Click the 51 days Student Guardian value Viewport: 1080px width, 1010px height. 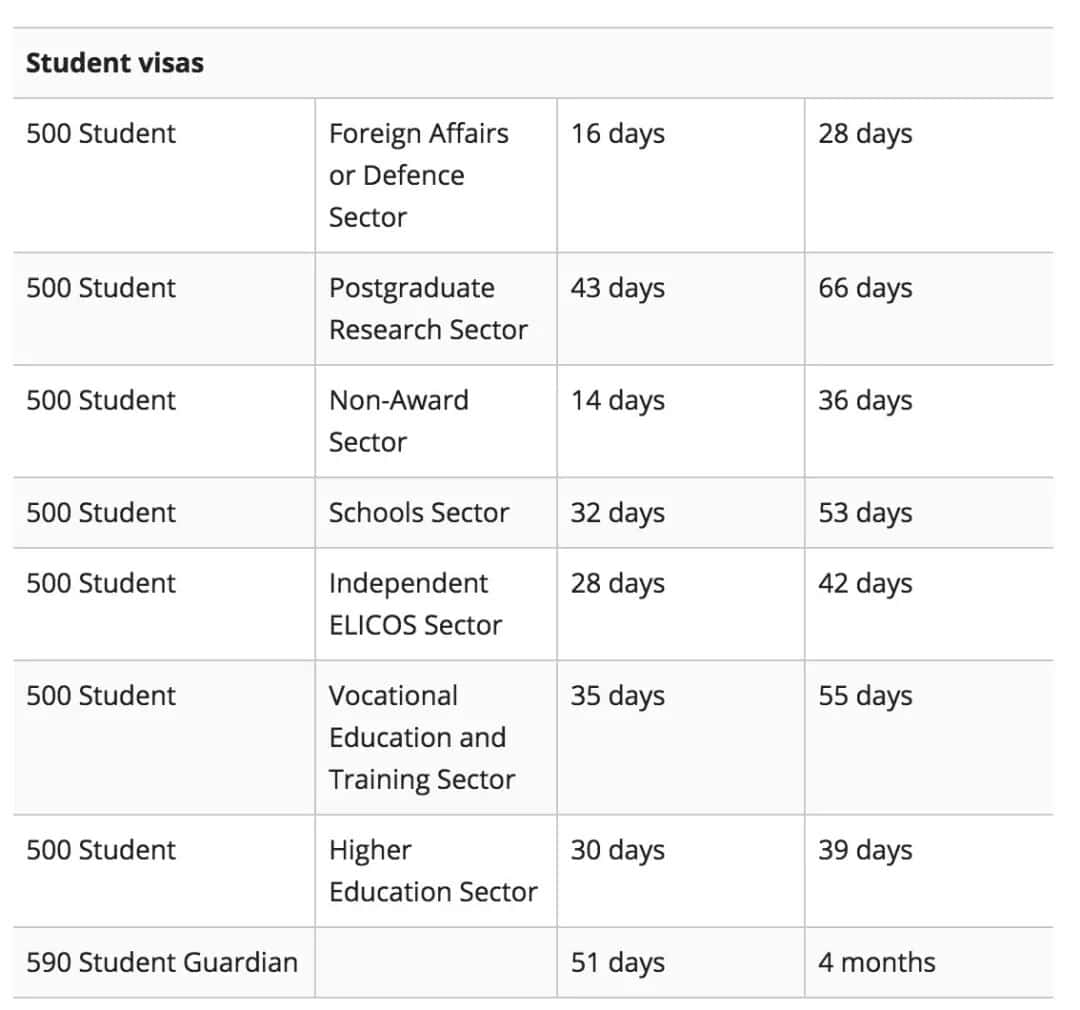pyautogui.click(x=618, y=962)
